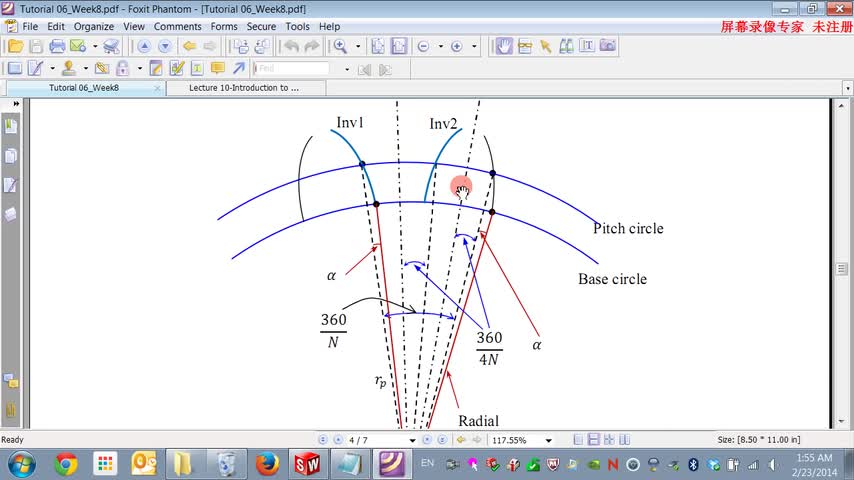The width and height of the screenshot is (854, 480).
Task: Click the rectangle form tool icon
Action: [15, 69]
